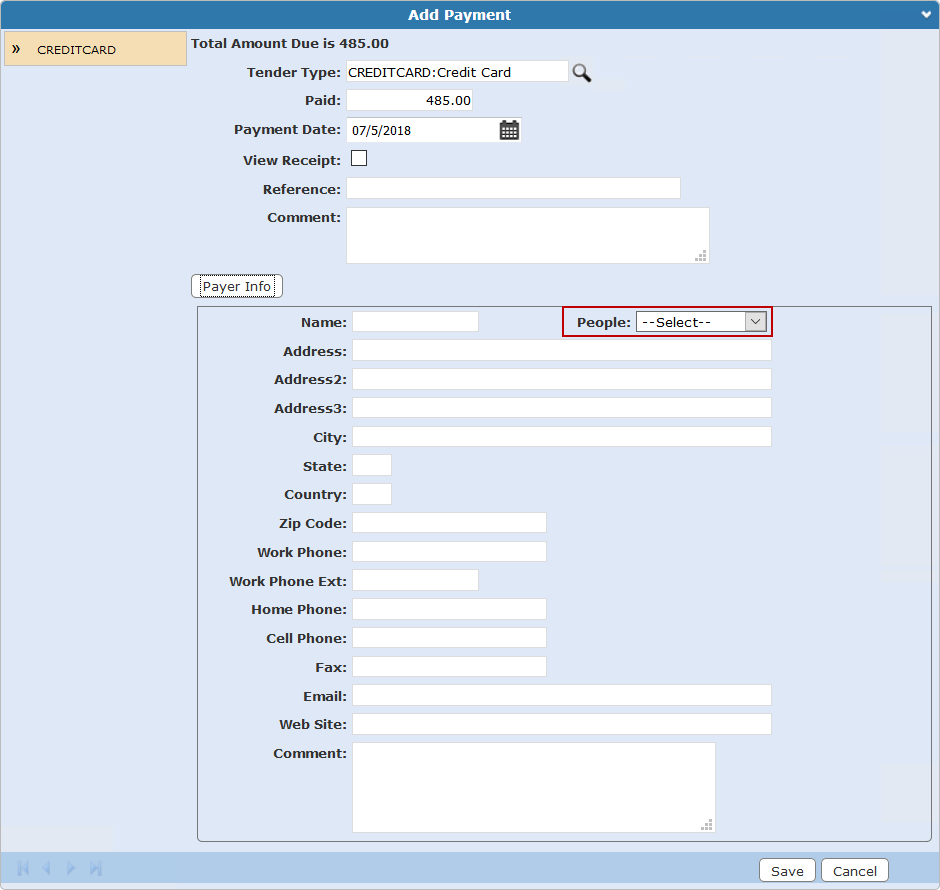
Task: Click the payer State field
Action: pos(372,465)
